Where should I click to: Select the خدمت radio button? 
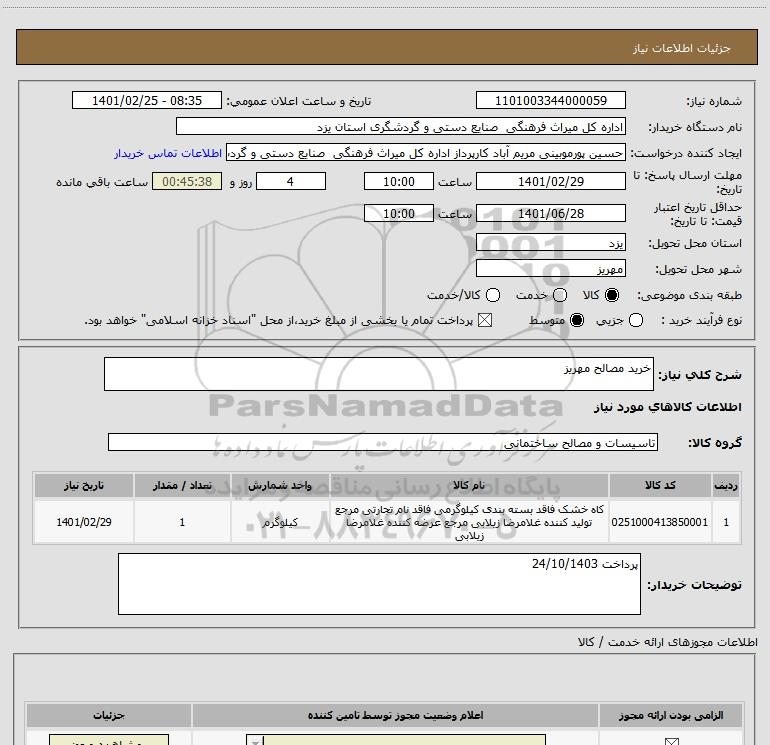560,295
